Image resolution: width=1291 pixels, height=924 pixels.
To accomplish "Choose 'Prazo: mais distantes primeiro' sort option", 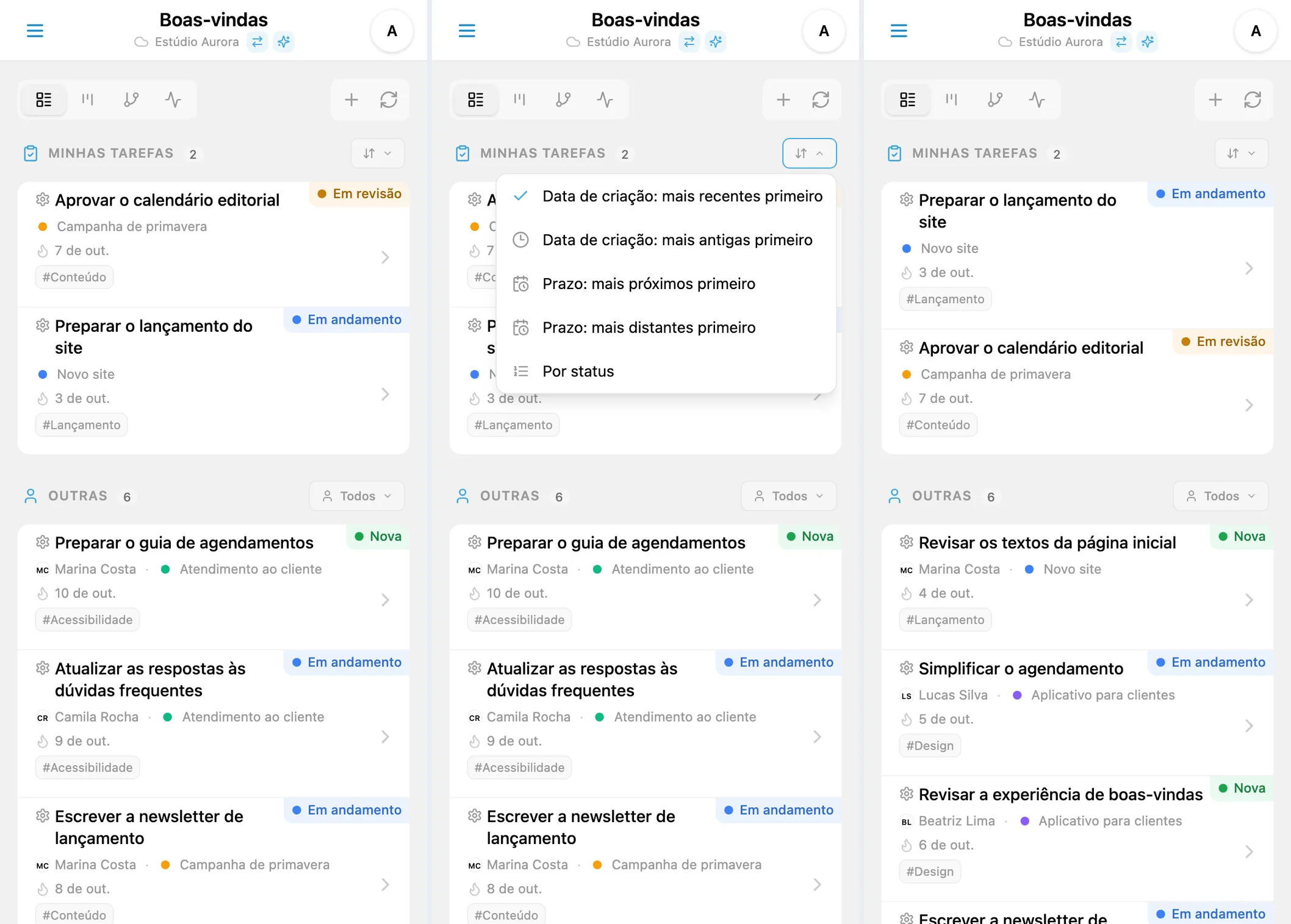I will click(666, 328).
